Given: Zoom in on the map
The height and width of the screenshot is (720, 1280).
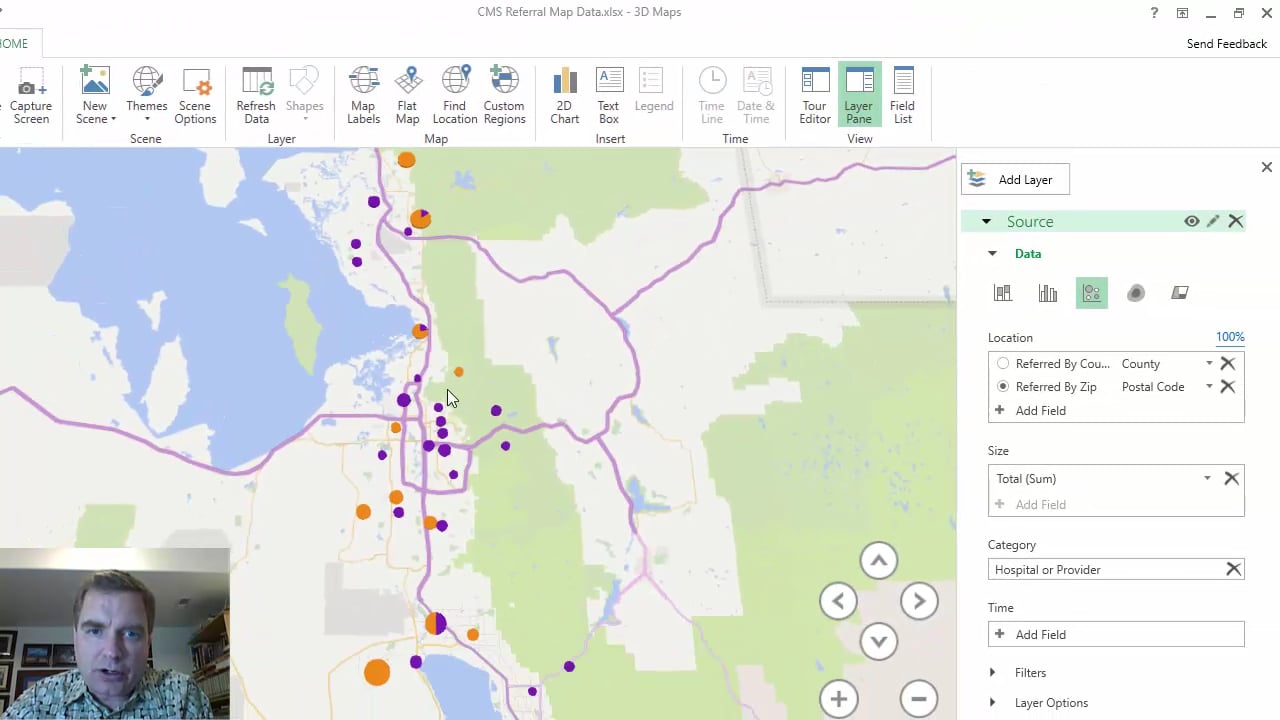Looking at the screenshot, I should click(x=838, y=699).
